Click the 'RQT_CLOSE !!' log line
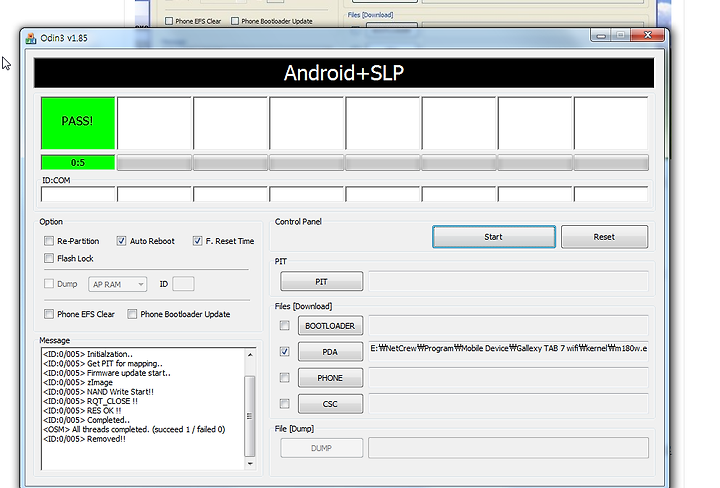Image resolution: width=720 pixels, height=488 pixels. [90, 401]
